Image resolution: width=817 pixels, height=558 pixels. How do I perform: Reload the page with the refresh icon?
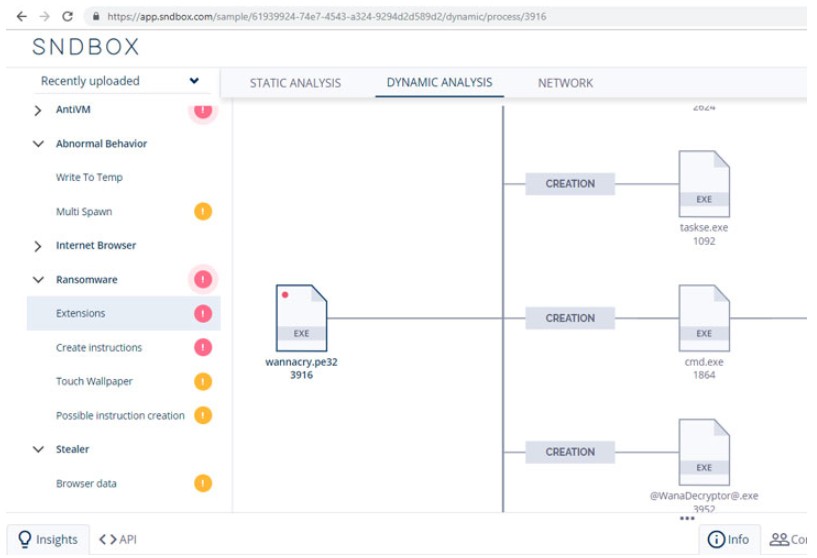tap(67, 16)
